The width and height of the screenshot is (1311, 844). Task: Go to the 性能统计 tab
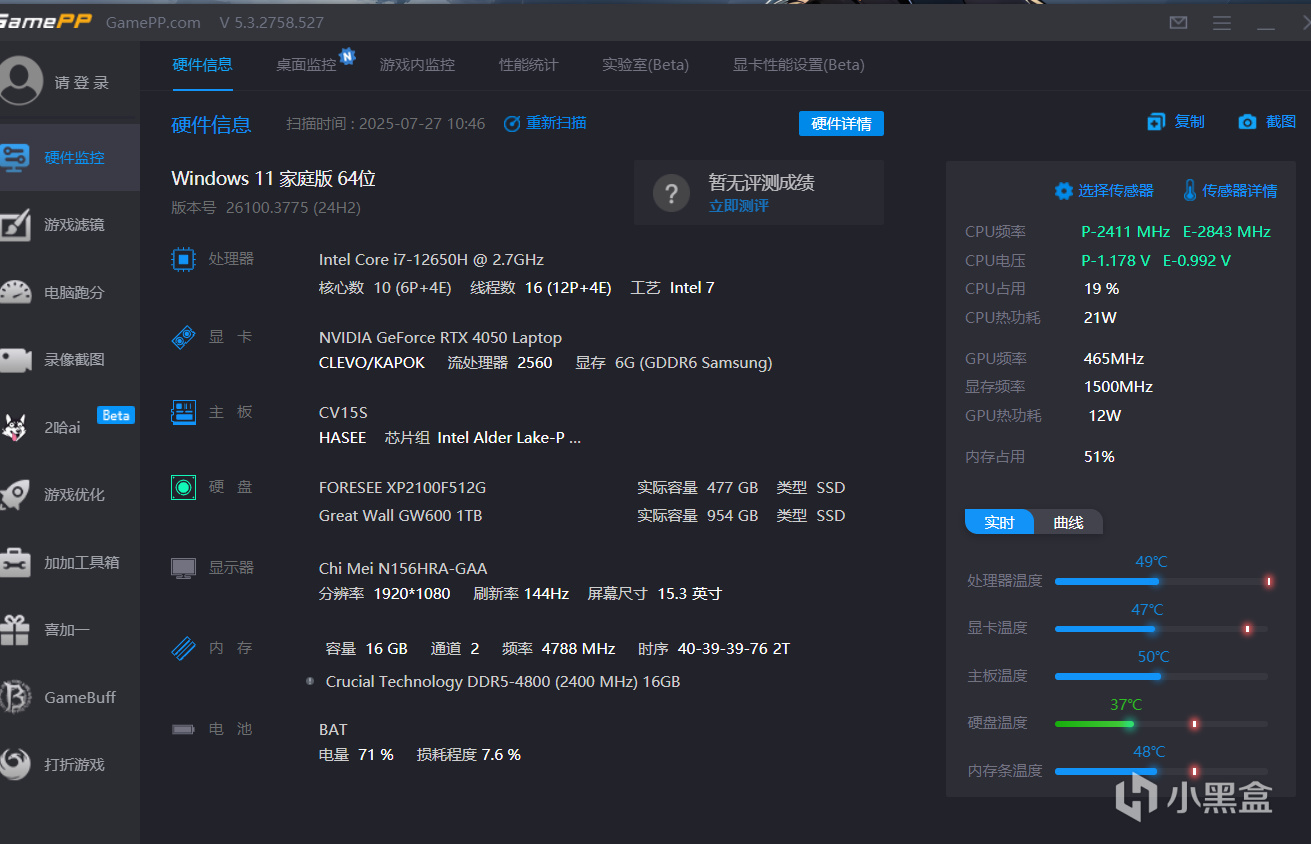[529, 65]
